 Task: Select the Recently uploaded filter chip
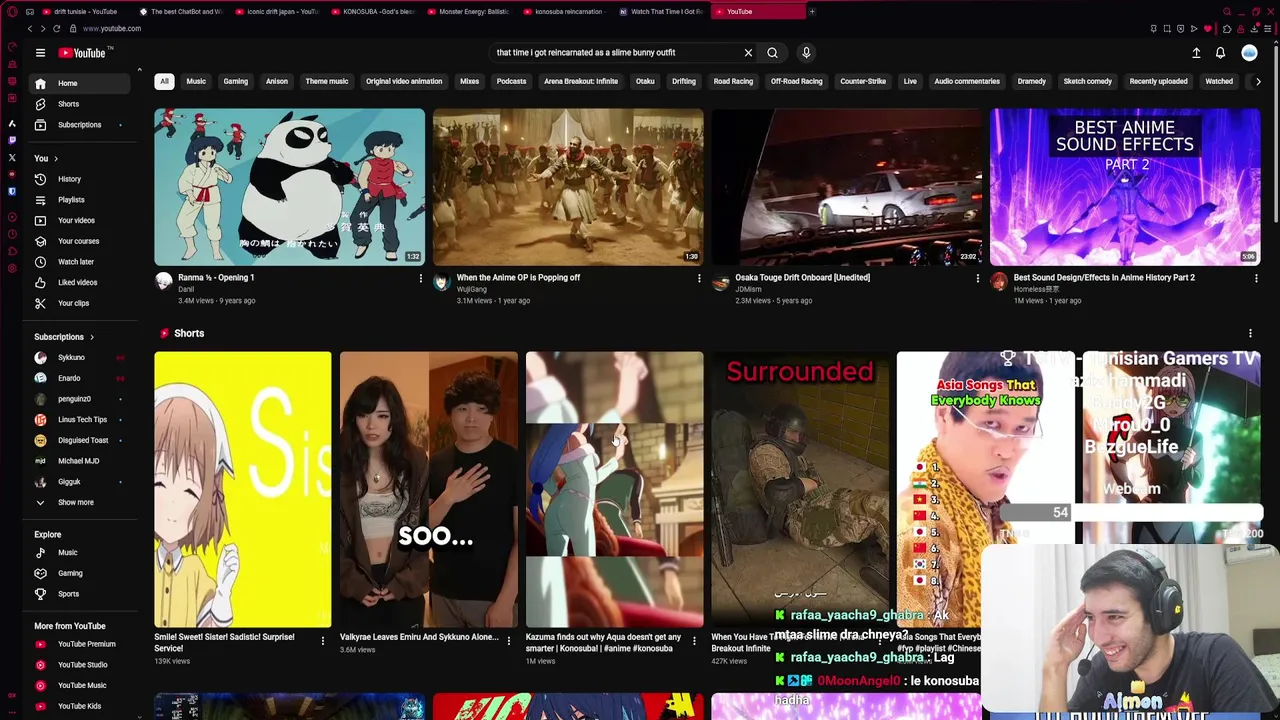pyautogui.click(x=1158, y=81)
